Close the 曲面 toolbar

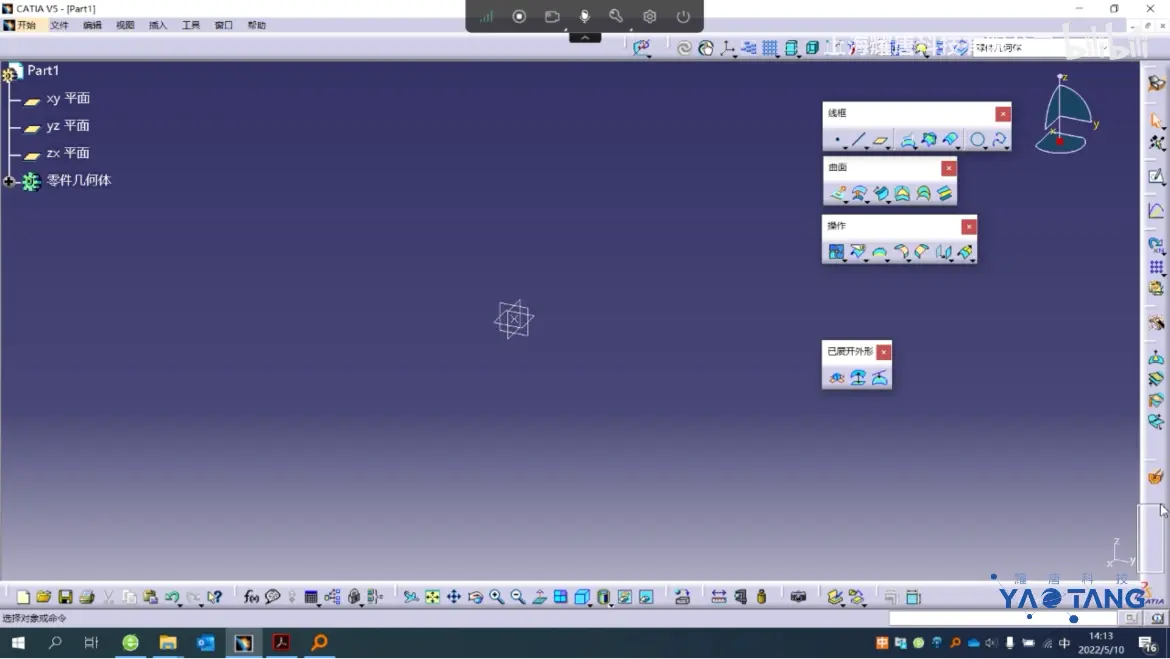click(948, 168)
